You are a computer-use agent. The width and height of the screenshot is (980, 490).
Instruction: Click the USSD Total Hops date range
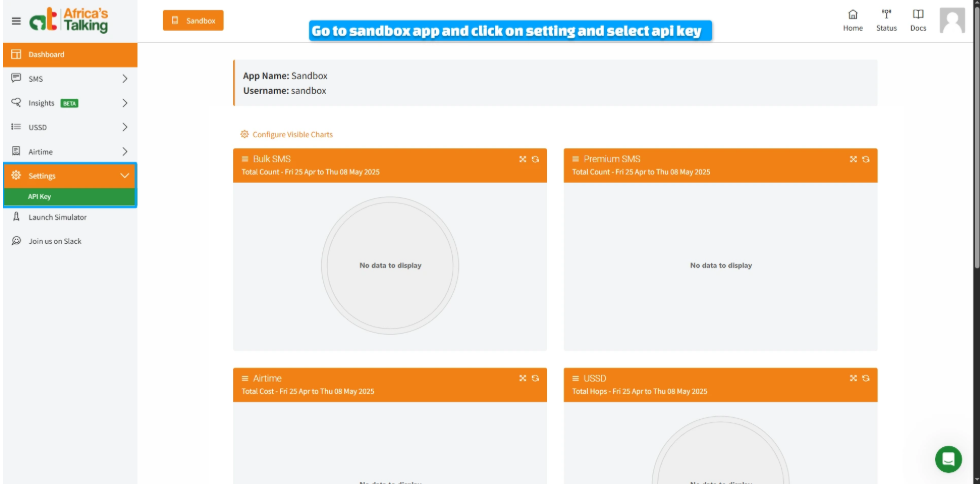click(640, 391)
